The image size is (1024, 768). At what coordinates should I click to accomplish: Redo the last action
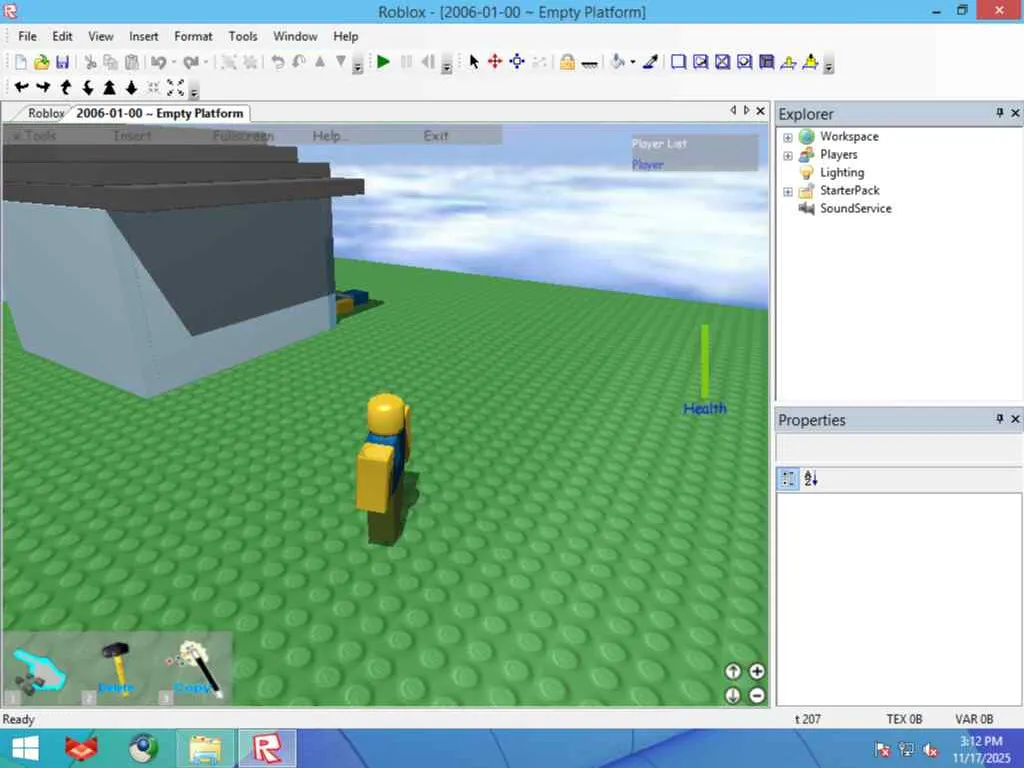coord(191,62)
